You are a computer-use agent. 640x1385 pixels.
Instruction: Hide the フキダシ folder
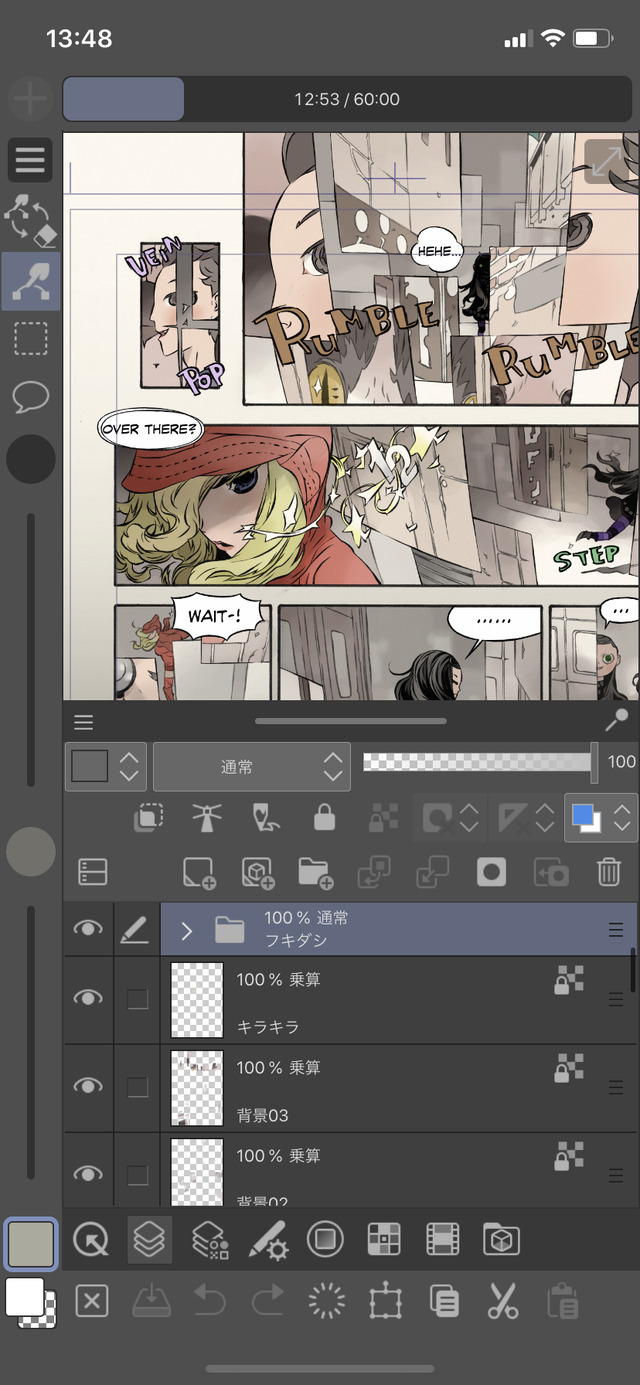88,929
